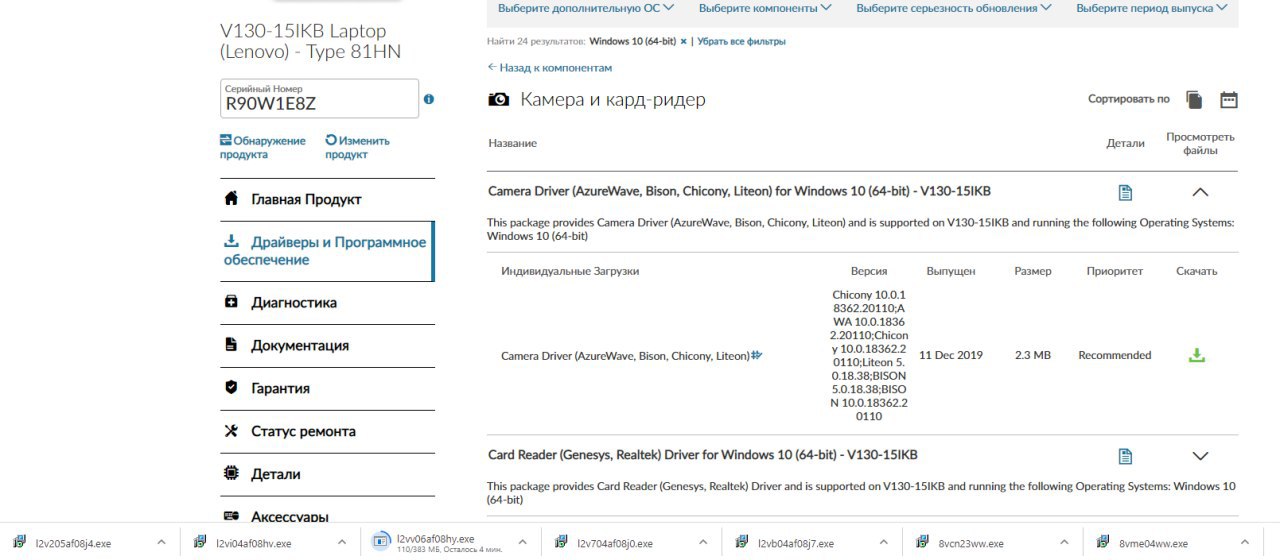Open Drivers and Software menu item
The width and height of the screenshot is (1280, 560).
click(327, 251)
